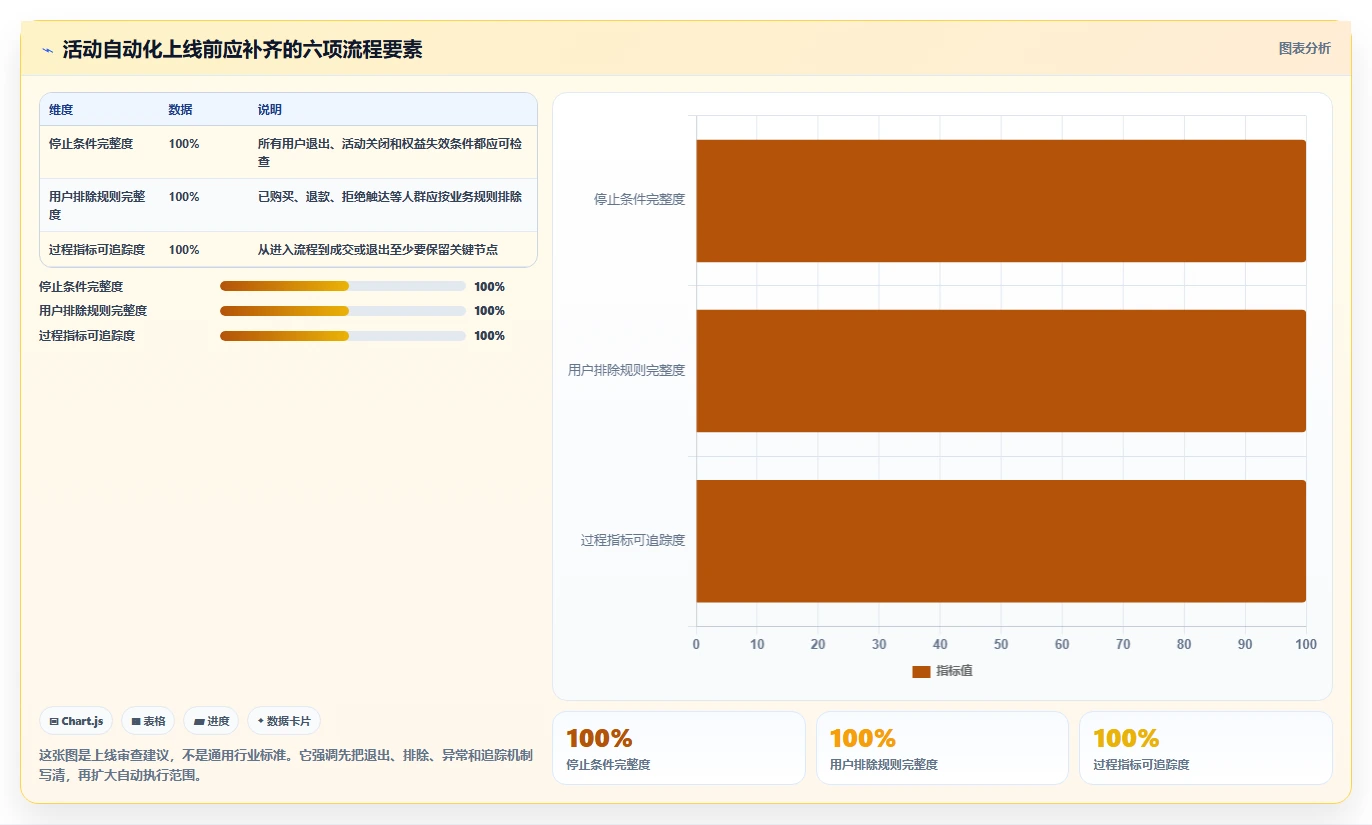Click the 过程指标可追踪度 chart bar
This screenshot has width=1372, height=825.
pos(1001,541)
